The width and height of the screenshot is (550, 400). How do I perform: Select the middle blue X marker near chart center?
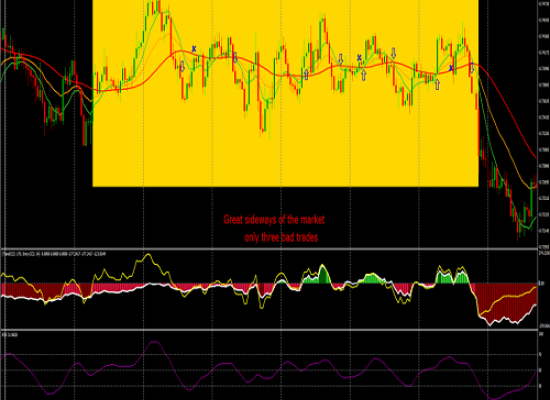click(359, 58)
